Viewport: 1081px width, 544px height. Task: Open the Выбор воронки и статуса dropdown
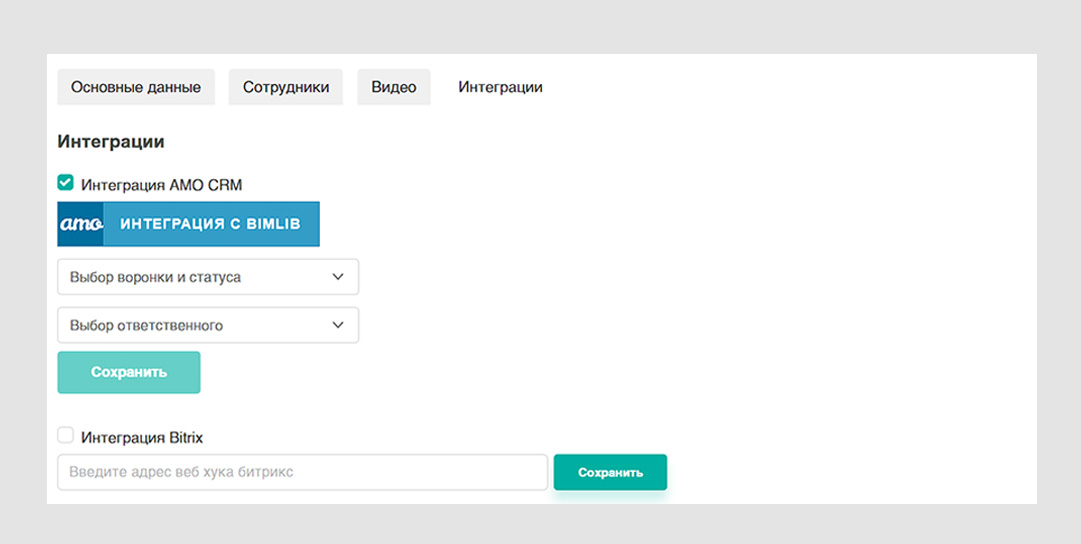click(x=208, y=277)
